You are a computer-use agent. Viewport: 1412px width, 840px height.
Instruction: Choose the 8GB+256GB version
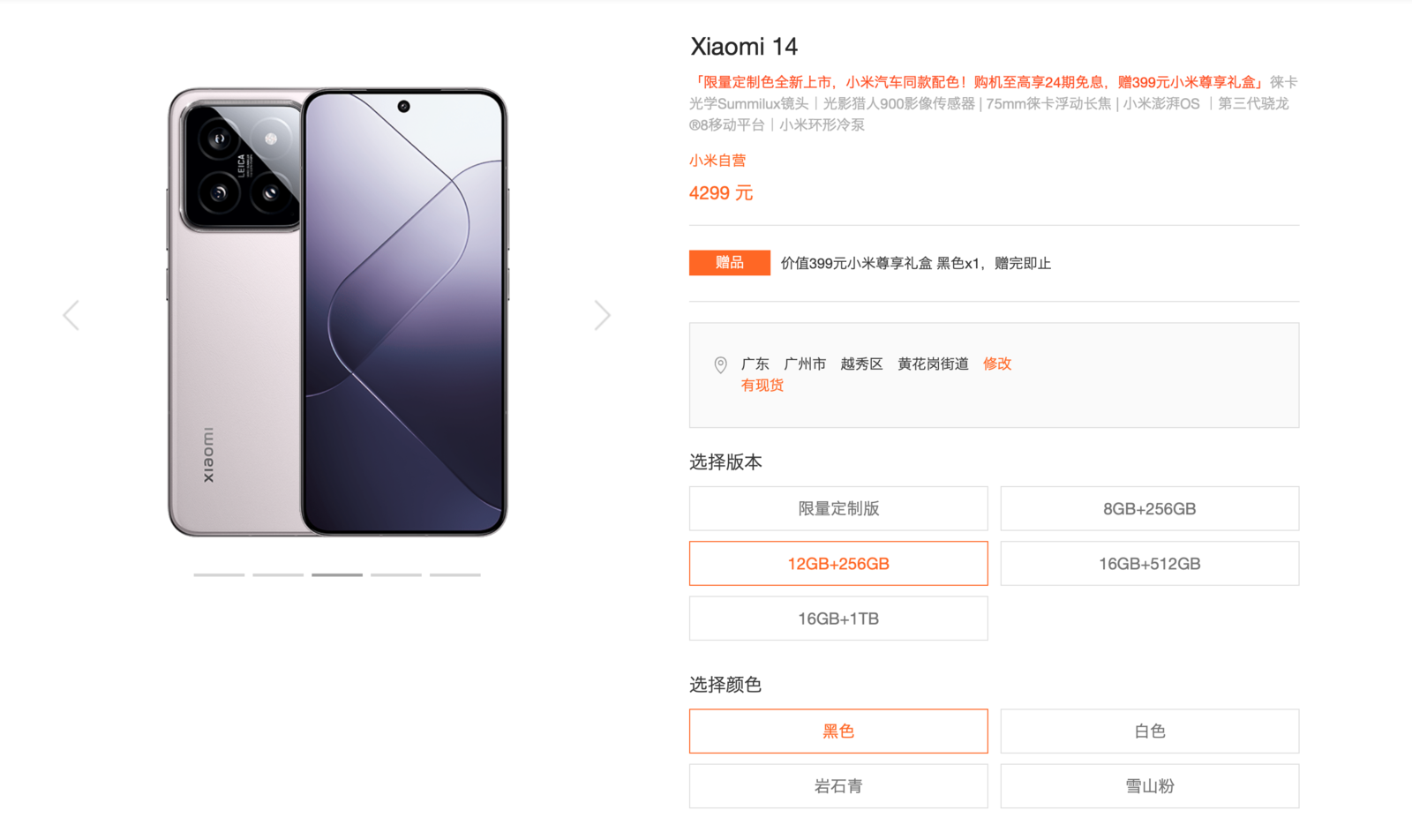coord(1150,508)
